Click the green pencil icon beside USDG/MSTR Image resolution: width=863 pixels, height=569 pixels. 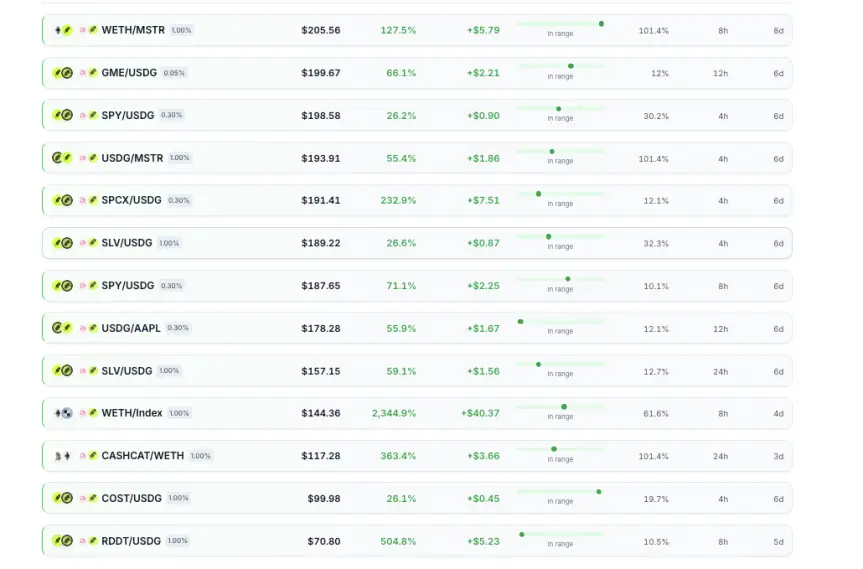point(93,158)
